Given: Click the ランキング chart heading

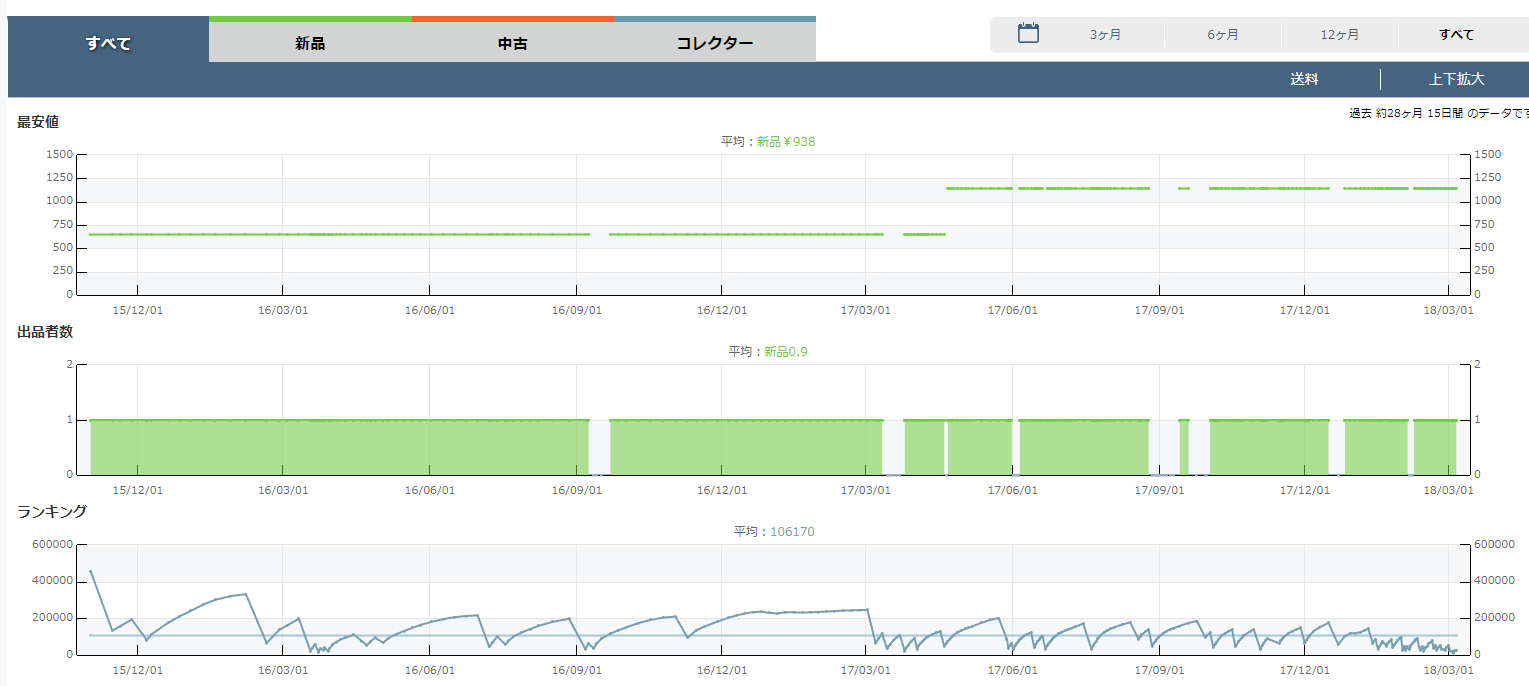Looking at the screenshot, I should pyautogui.click(x=52, y=512).
